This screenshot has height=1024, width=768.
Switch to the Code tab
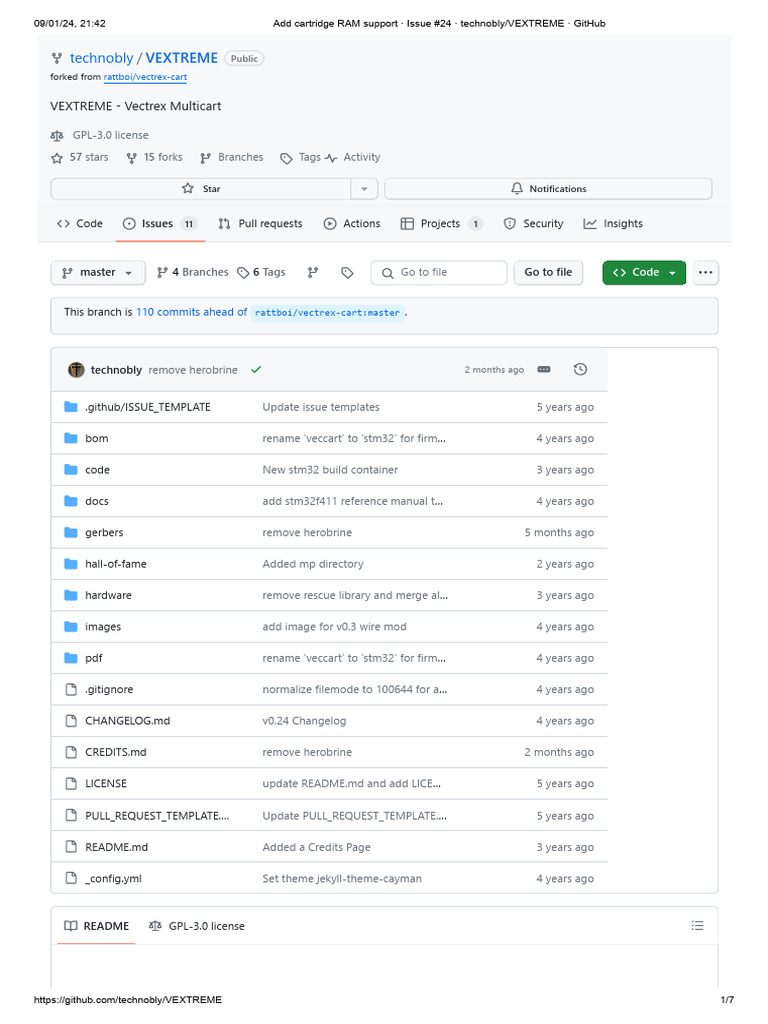80,223
